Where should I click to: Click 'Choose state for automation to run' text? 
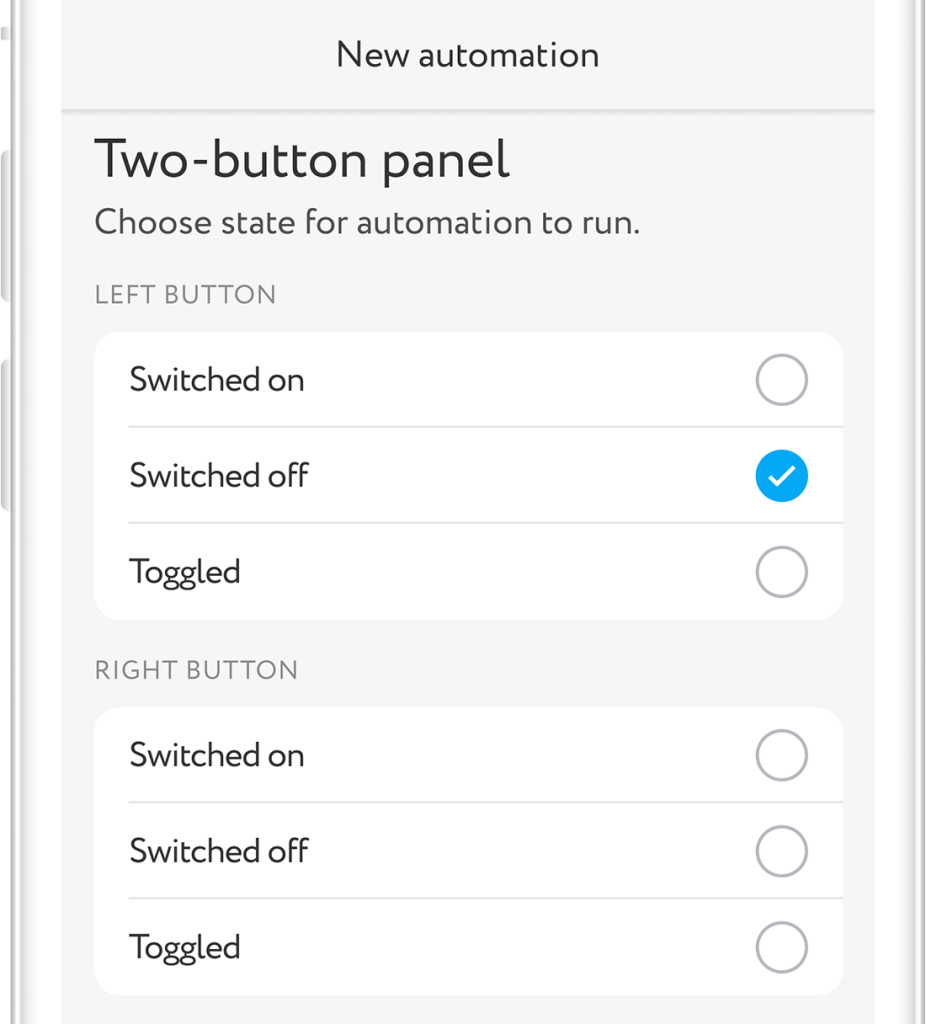[367, 222]
